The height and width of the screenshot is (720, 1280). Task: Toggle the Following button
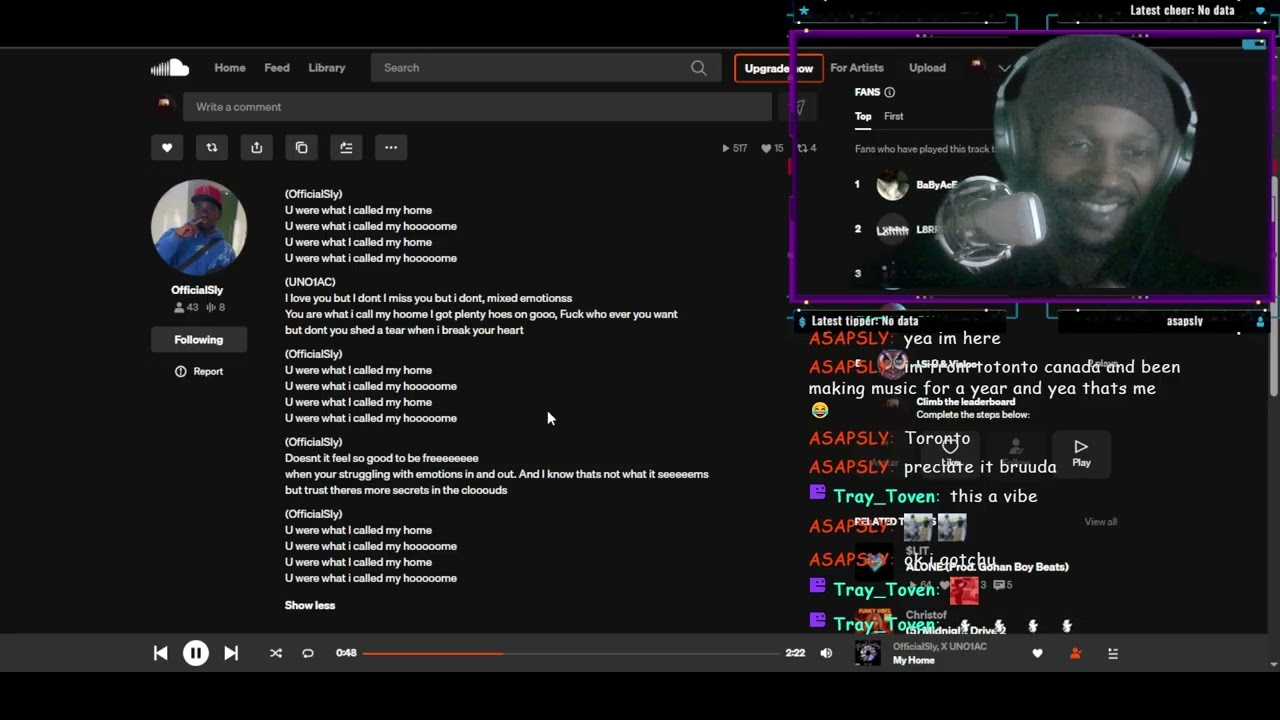point(199,340)
